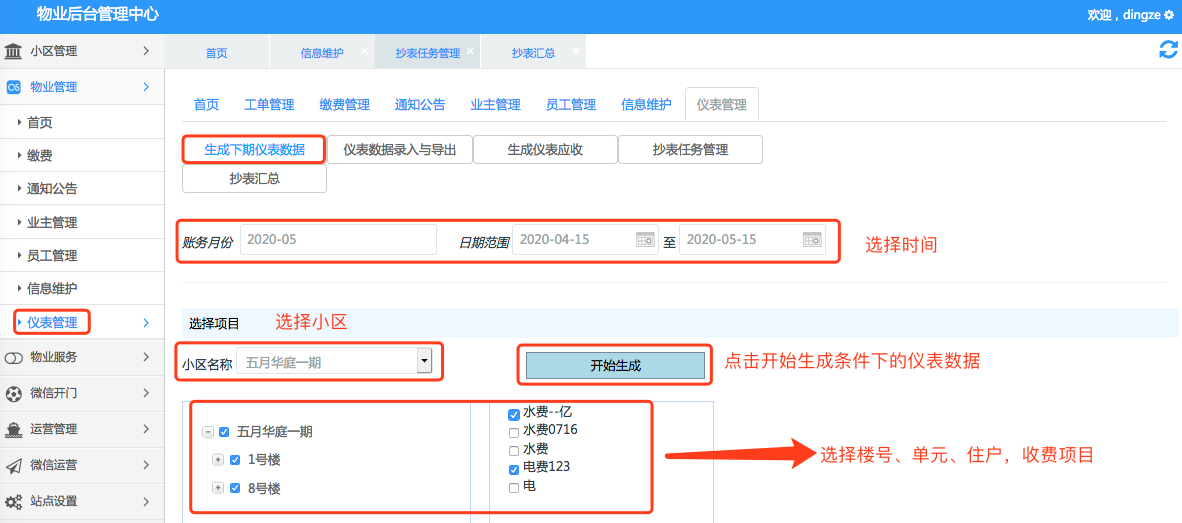
Task: Click the 首页 inner tab
Action: pyautogui.click(x=207, y=105)
